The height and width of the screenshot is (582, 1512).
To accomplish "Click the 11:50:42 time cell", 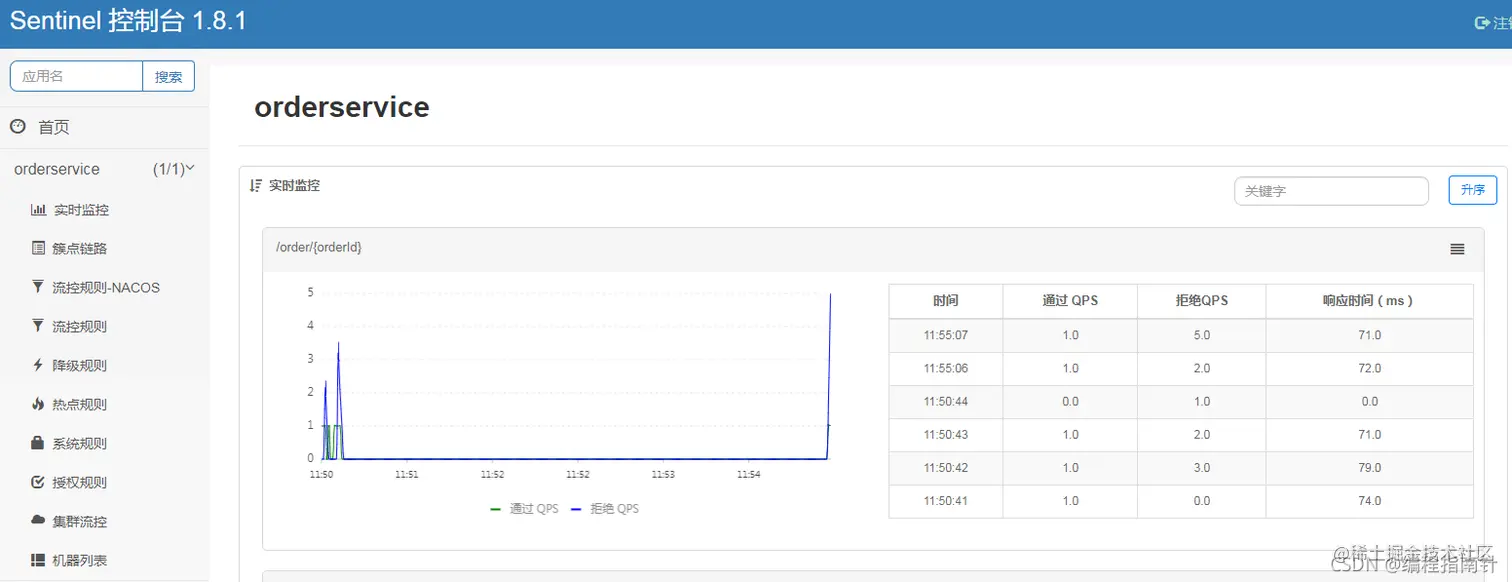I will (x=946, y=467).
